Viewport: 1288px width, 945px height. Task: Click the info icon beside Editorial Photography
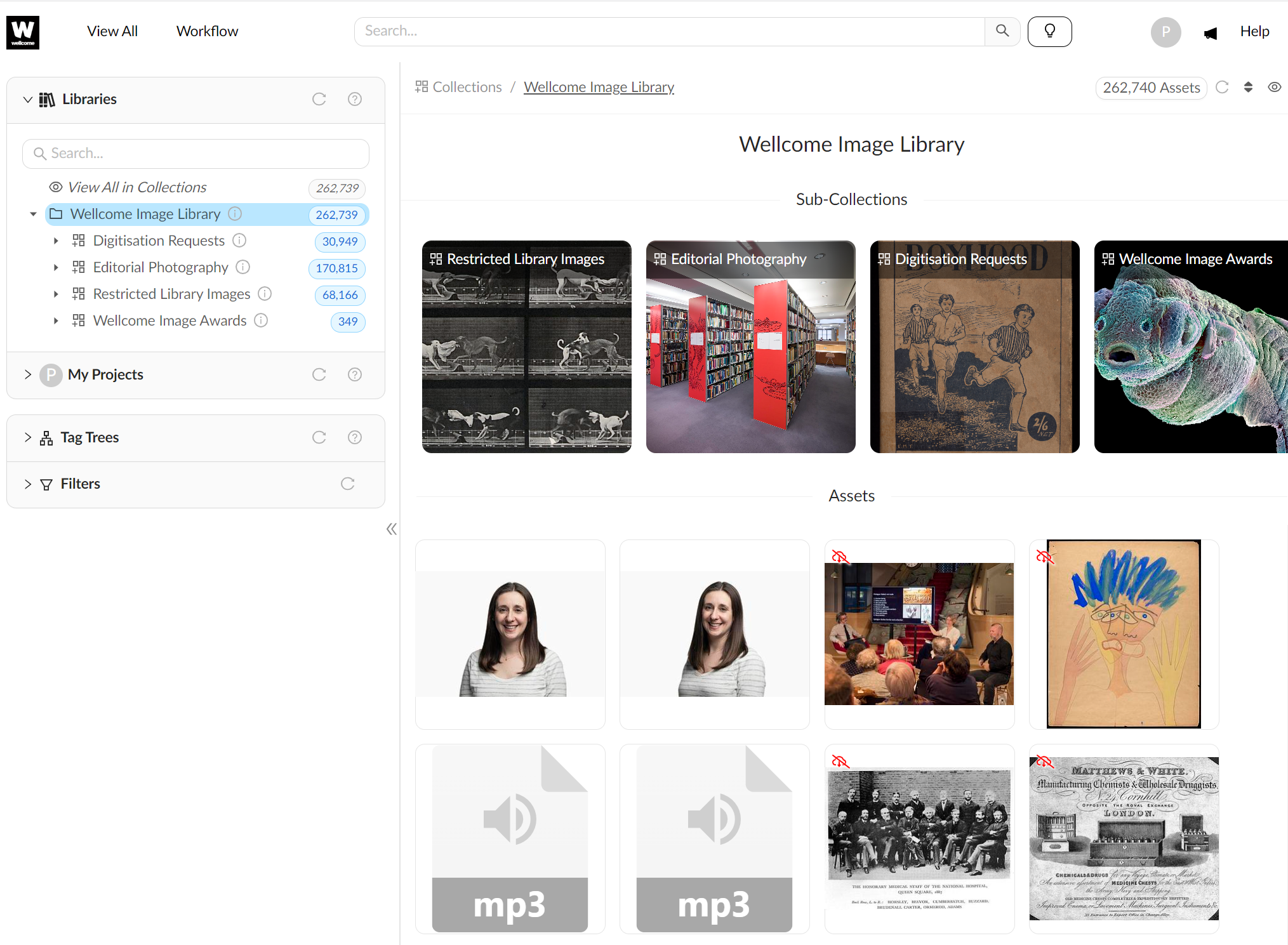243,267
